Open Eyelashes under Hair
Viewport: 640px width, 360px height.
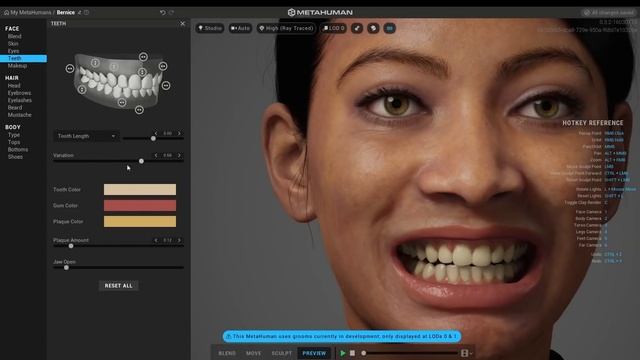coord(20,100)
